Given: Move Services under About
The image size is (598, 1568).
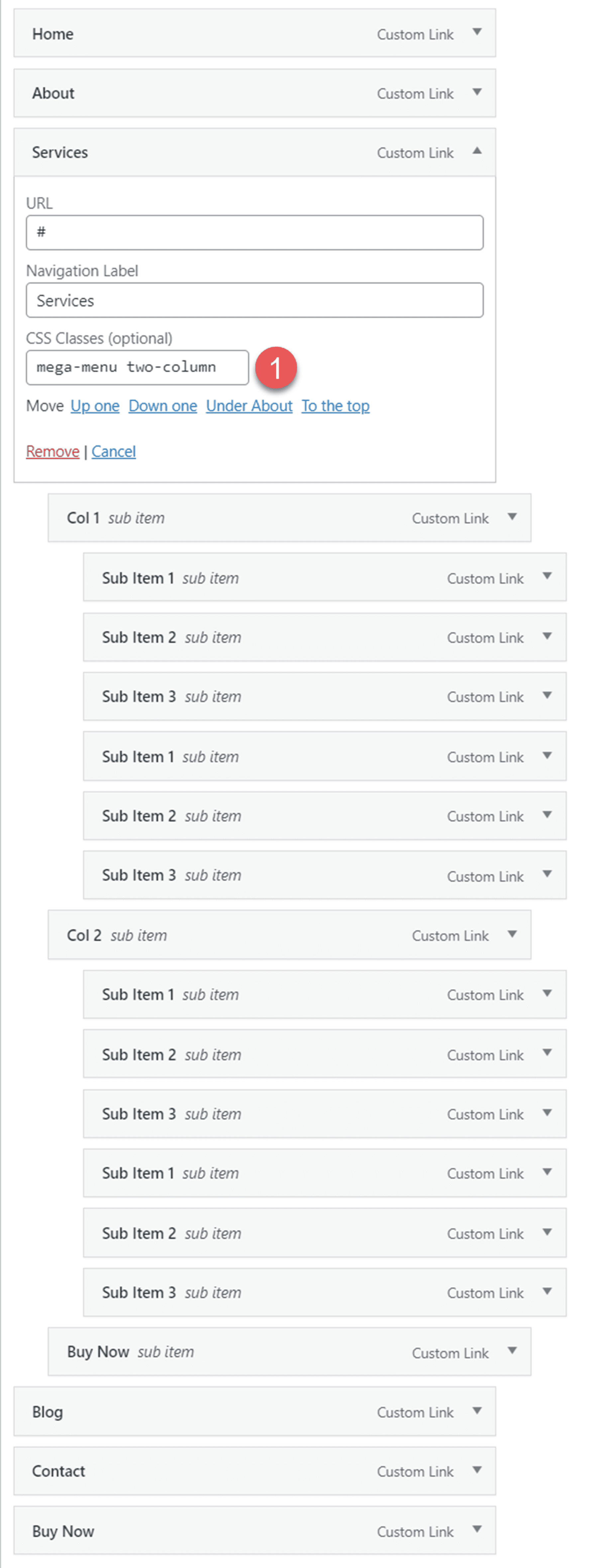Looking at the screenshot, I should [249, 405].
